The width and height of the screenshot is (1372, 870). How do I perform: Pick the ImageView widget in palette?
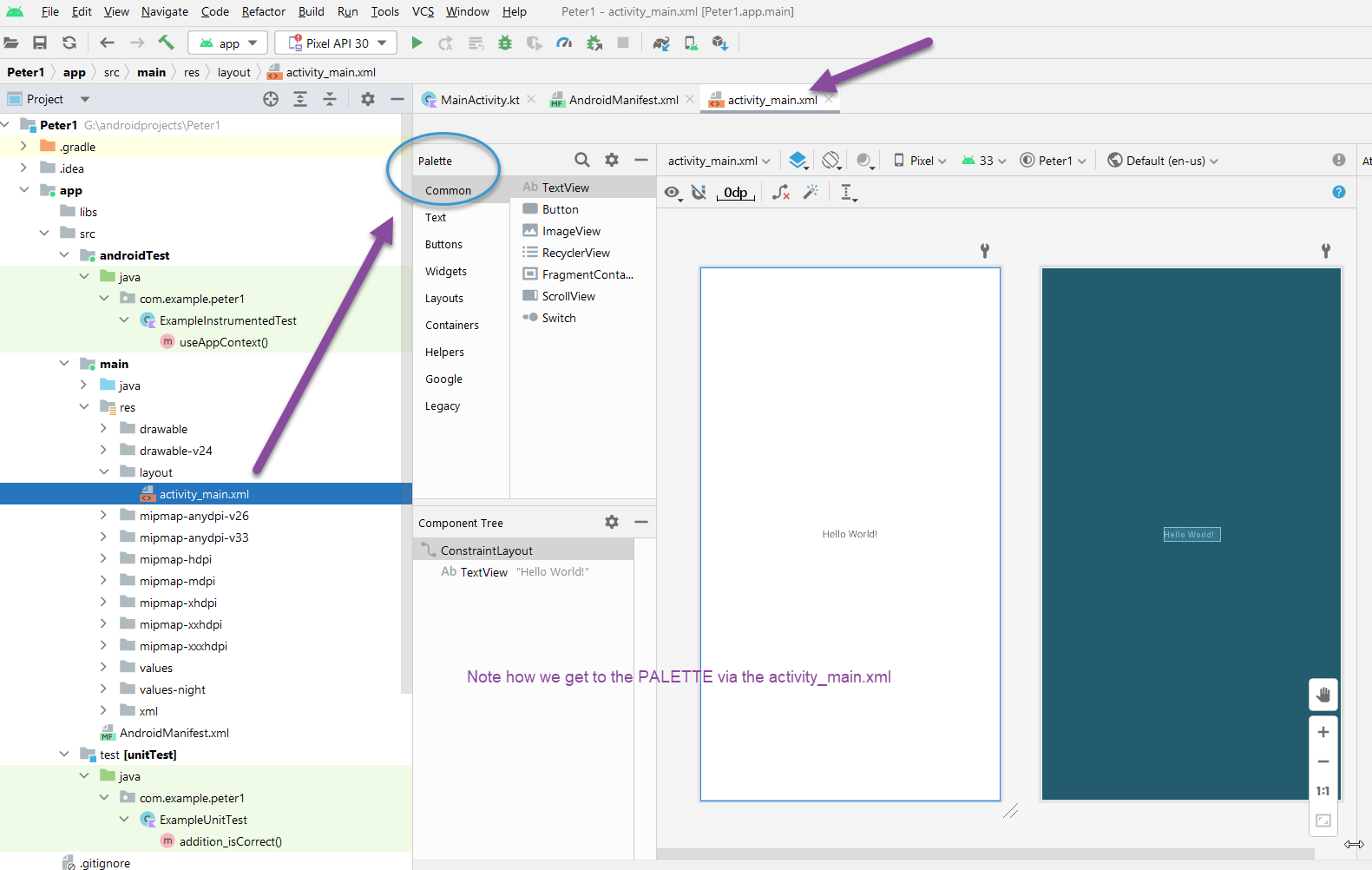coord(571,231)
